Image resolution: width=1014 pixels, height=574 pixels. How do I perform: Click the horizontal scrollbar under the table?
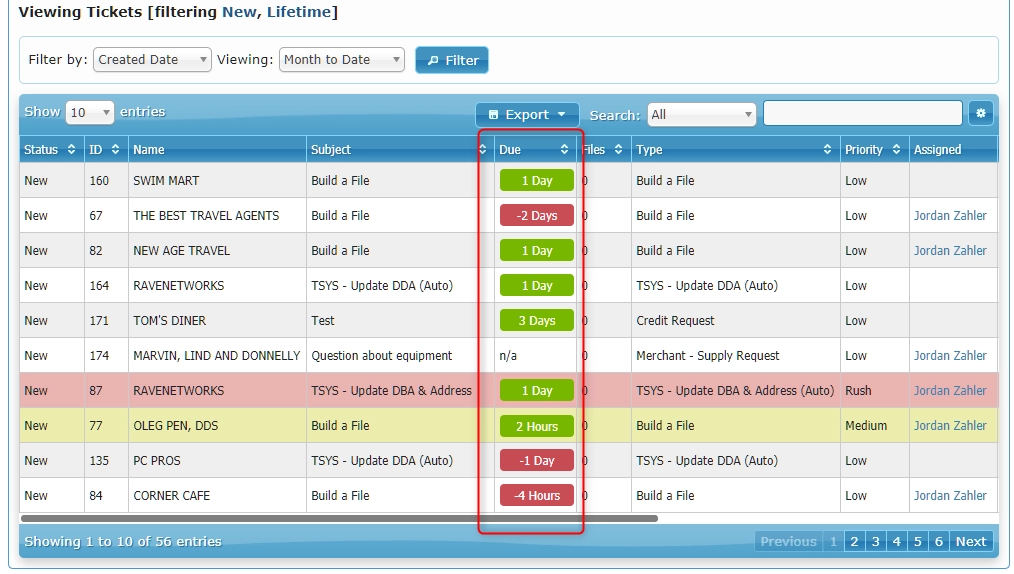[339, 519]
